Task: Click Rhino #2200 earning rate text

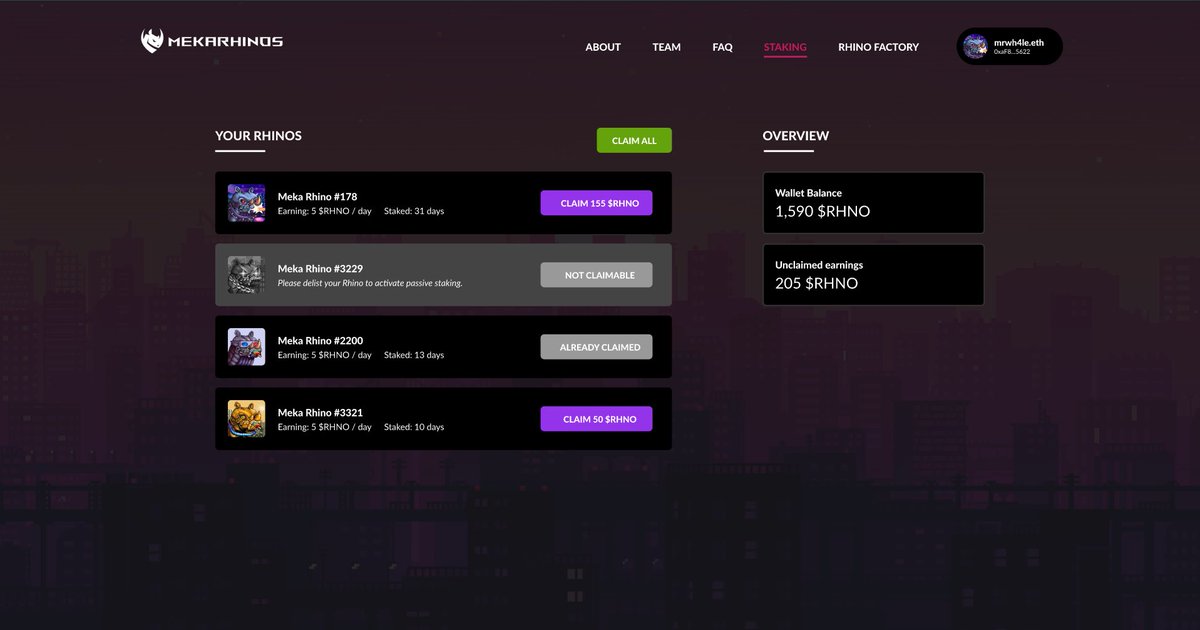Action: point(325,355)
